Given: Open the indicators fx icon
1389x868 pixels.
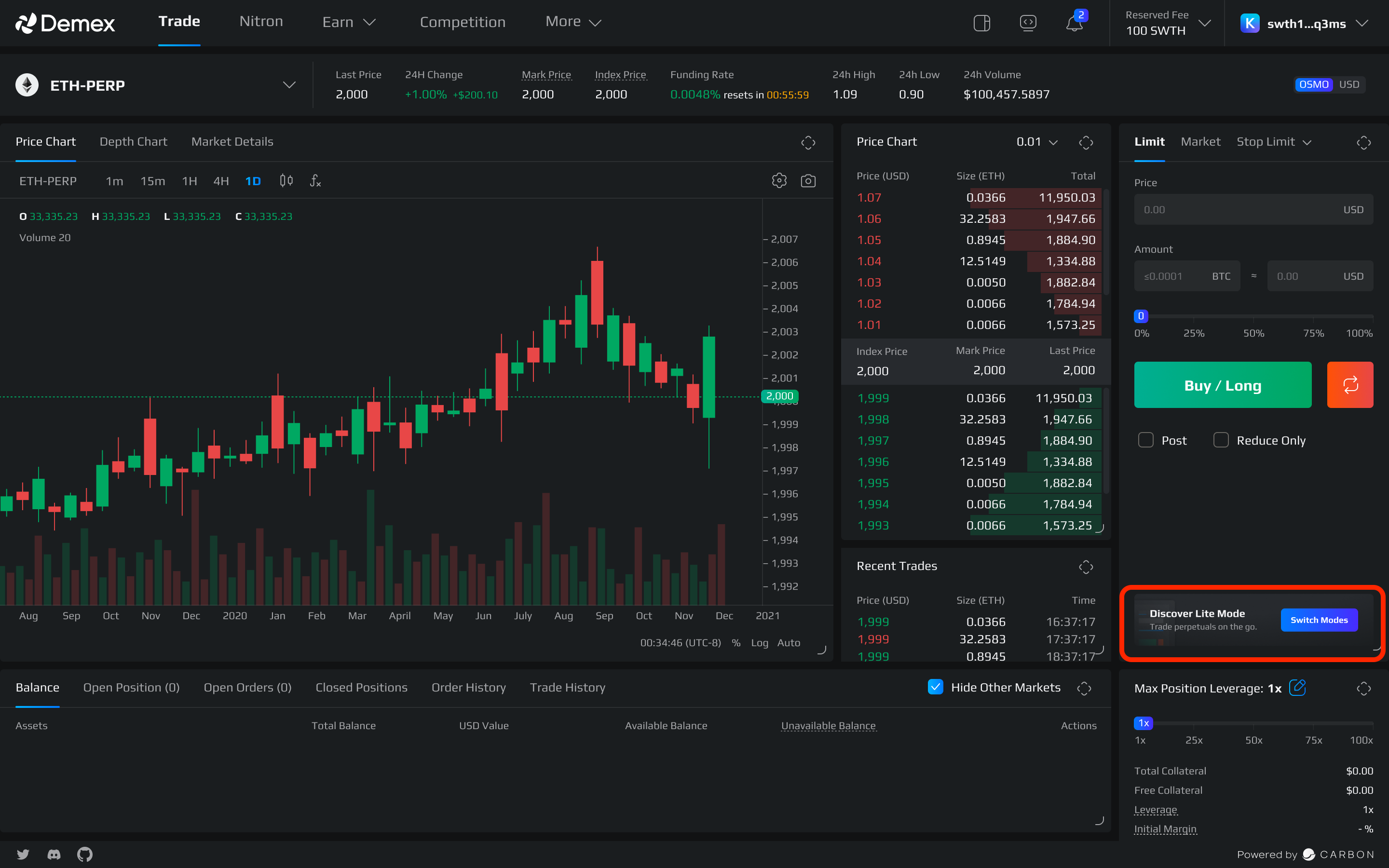Looking at the screenshot, I should [x=315, y=181].
